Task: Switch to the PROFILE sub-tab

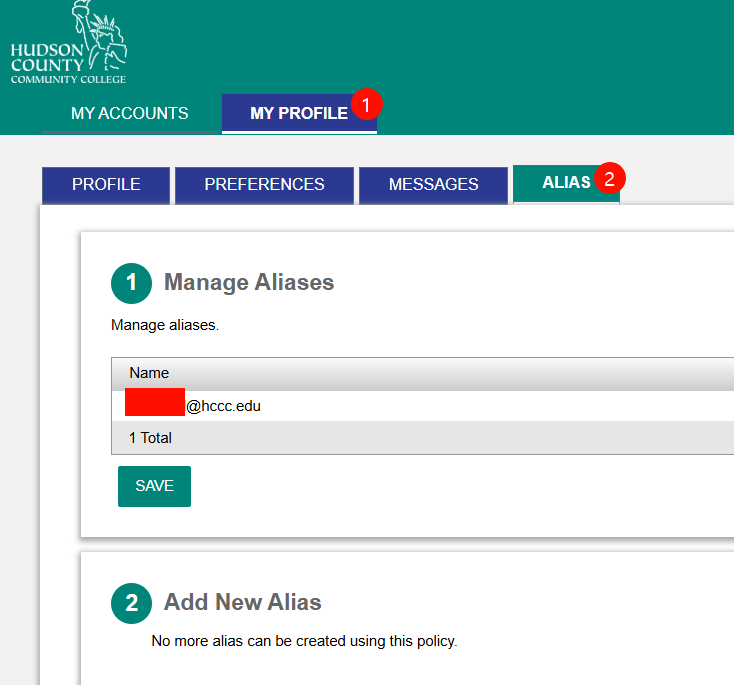Action: [106, 184]
